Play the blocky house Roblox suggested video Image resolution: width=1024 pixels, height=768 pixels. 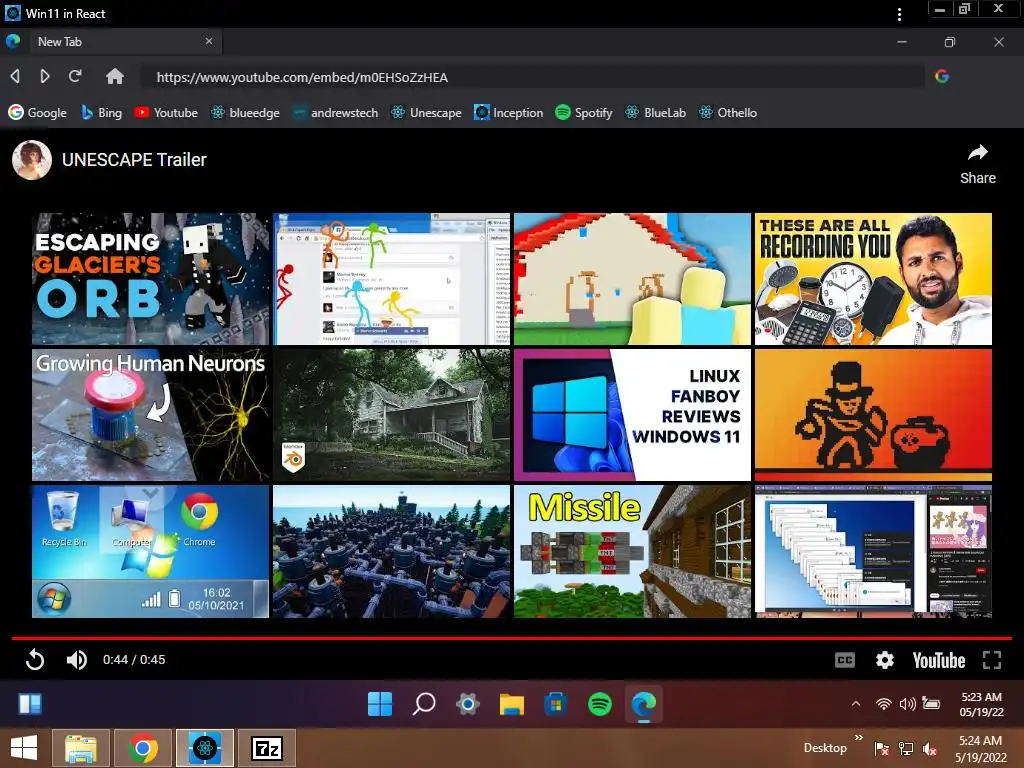(632, 279)
